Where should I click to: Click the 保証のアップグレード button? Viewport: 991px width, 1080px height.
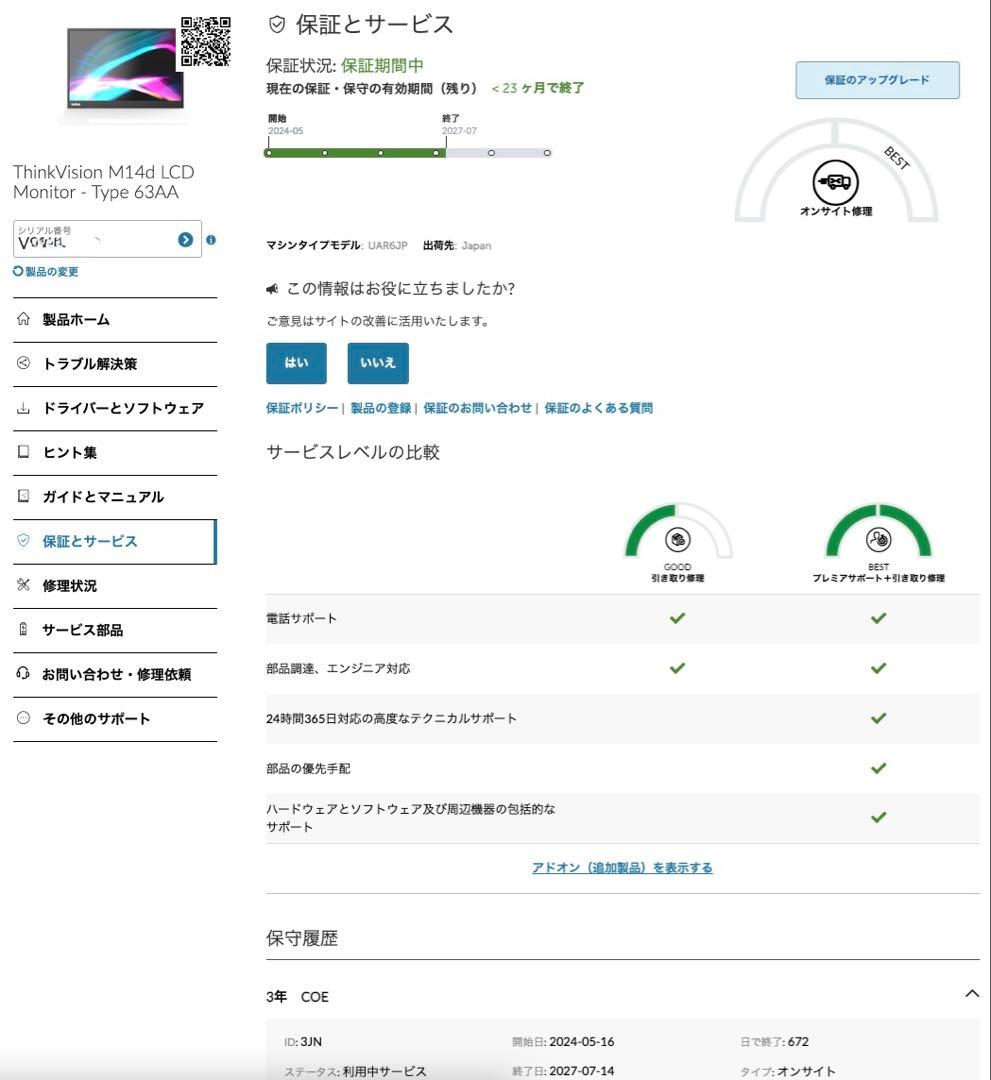[875, 79]
